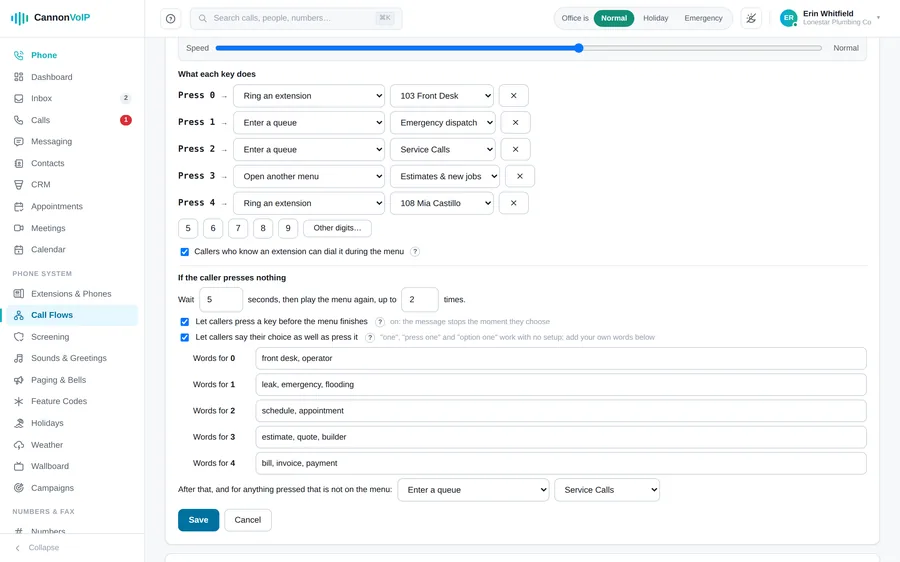Cancel the menu edits

pos(247,520)
